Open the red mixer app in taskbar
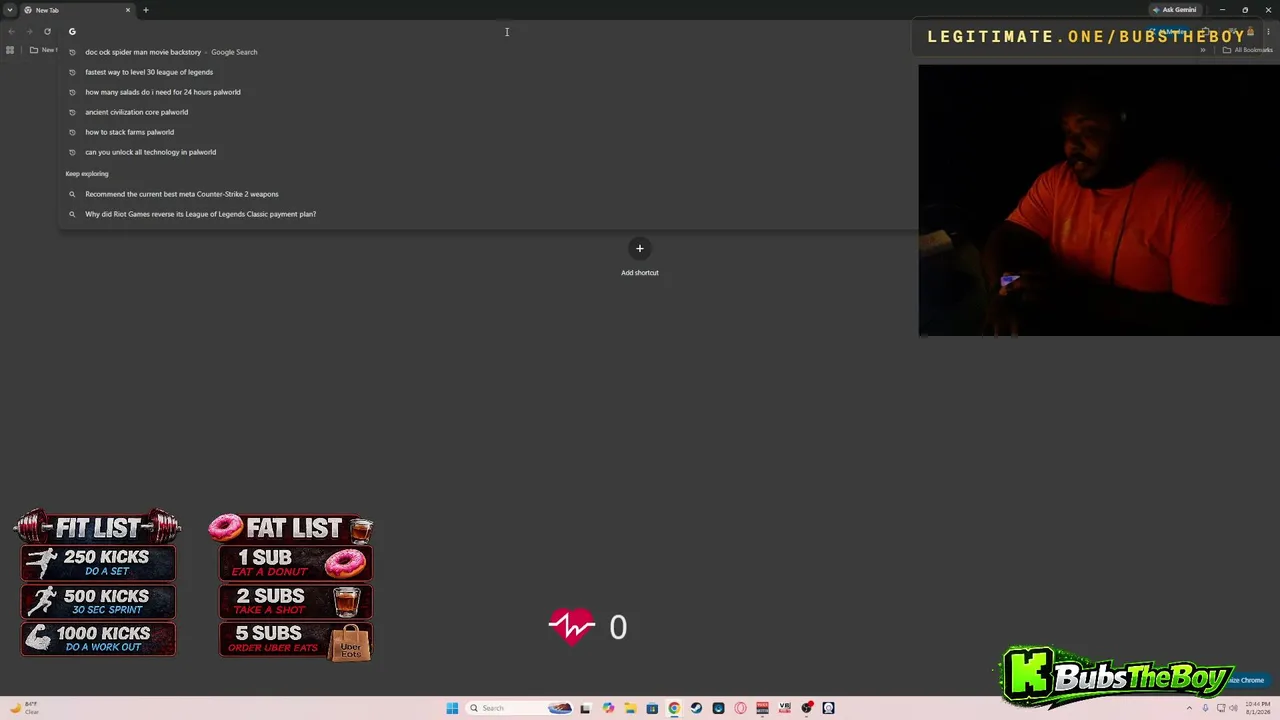Viewport: 1280px width, 720px height. tap(762, 708)
